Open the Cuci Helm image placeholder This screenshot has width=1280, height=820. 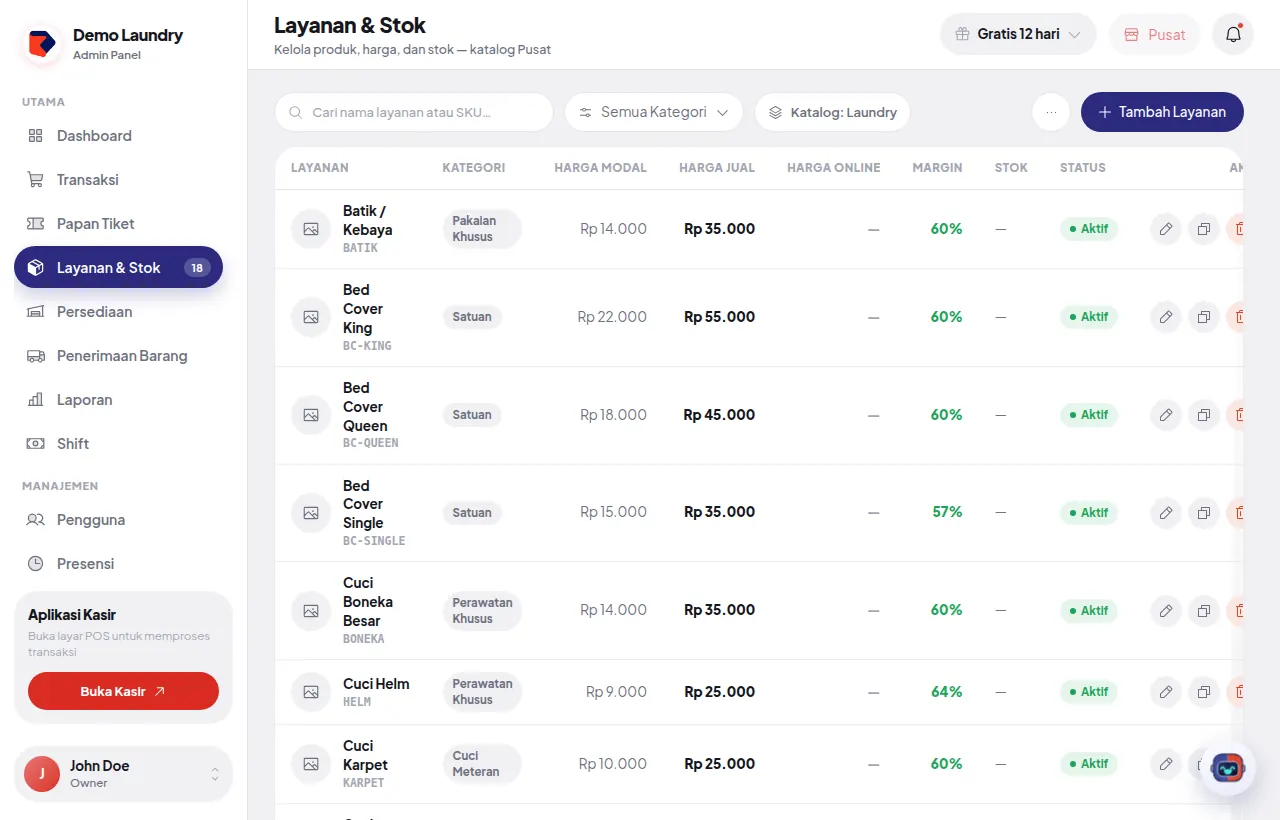click(x=311, y=692)
